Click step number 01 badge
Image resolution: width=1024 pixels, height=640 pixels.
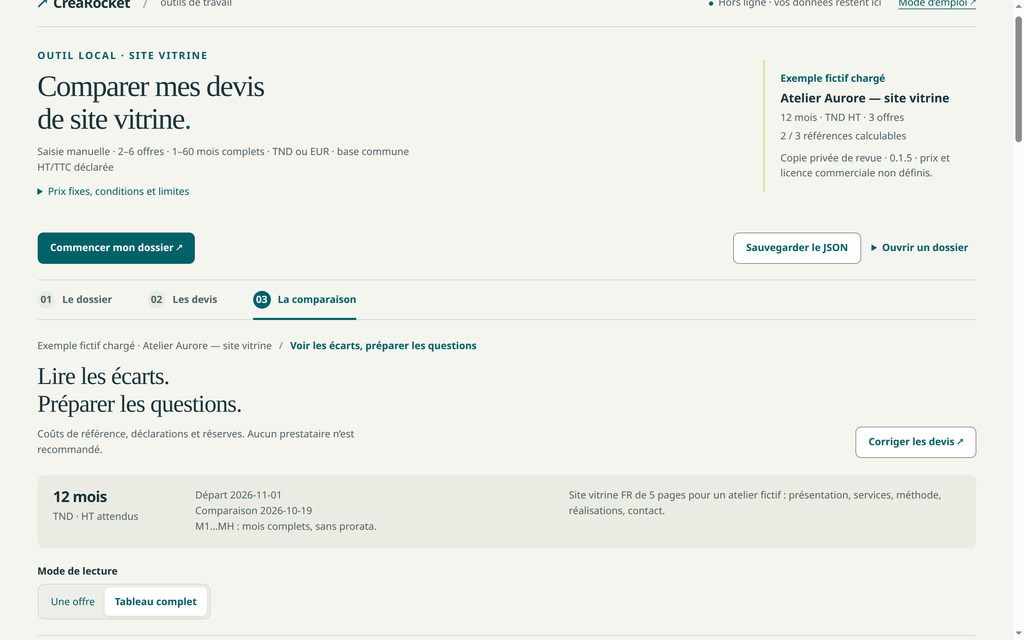click(46, 300)
